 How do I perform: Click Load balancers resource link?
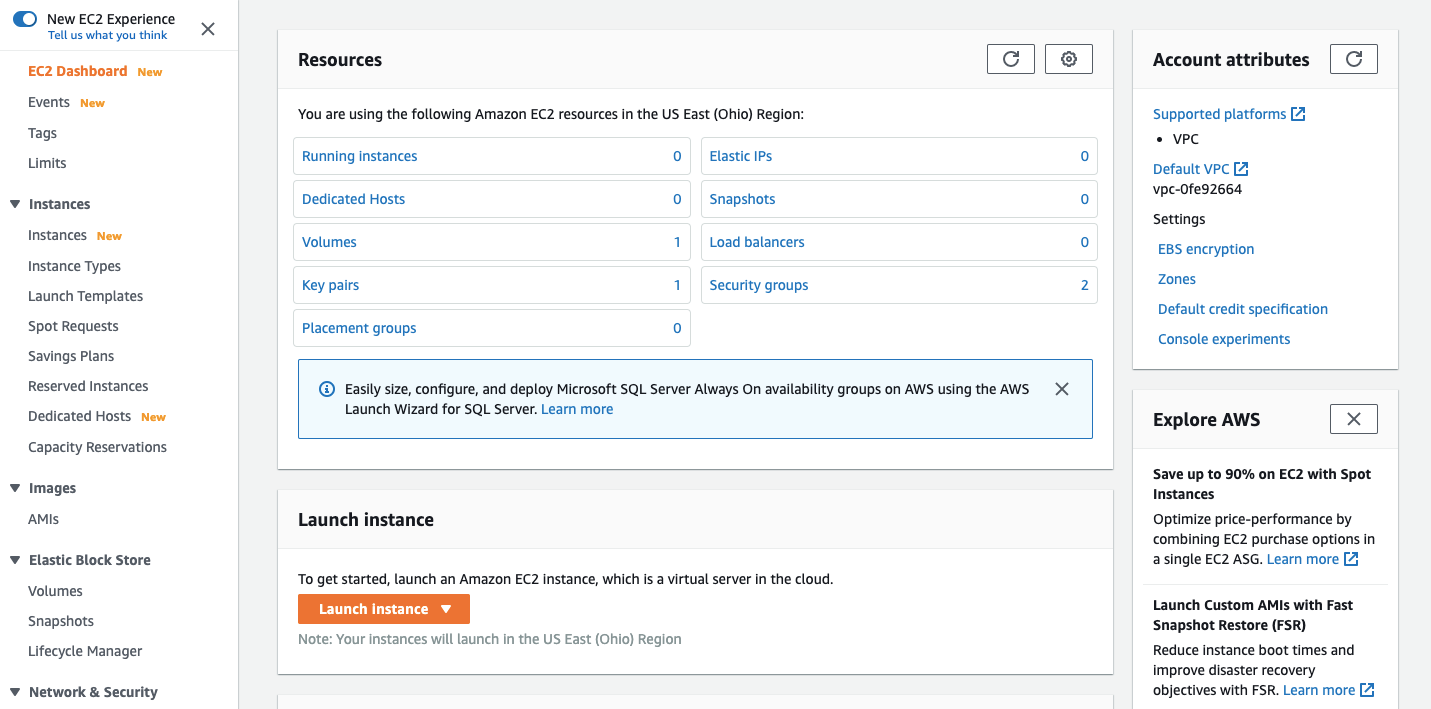tap(757, 242)
